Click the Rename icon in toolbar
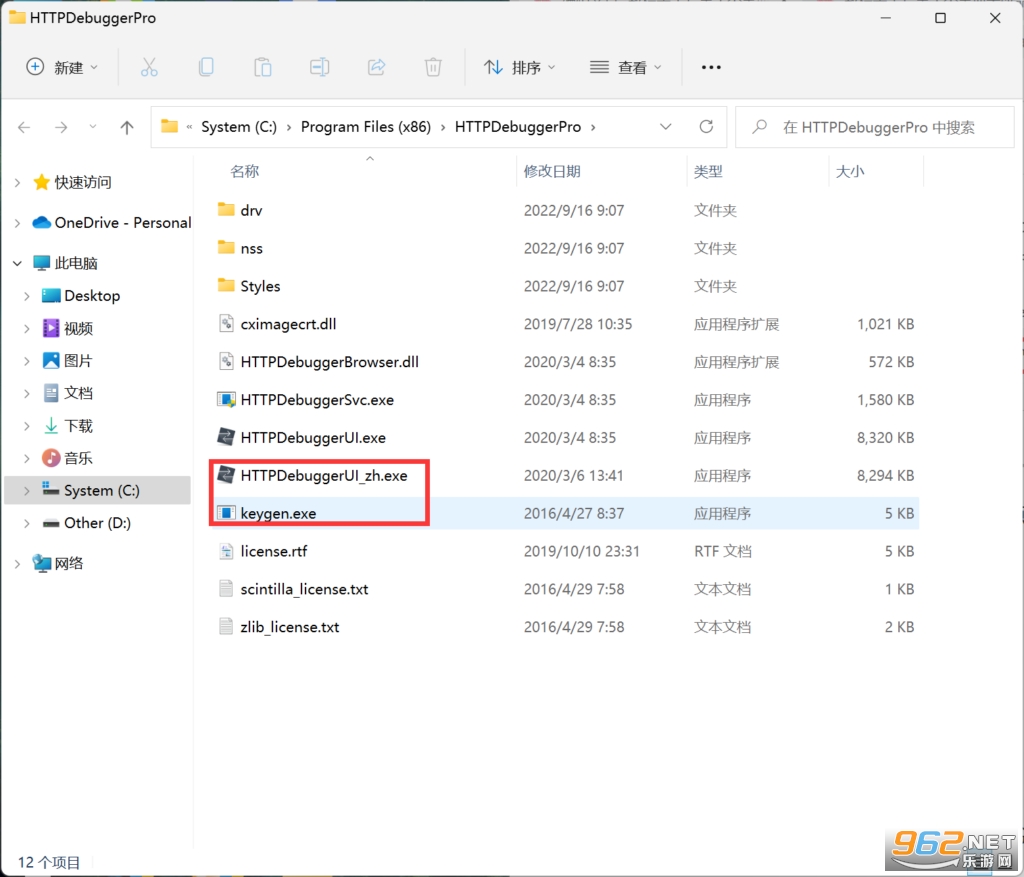Viewport: 1024px width, 877px height. tap(319, 67)
